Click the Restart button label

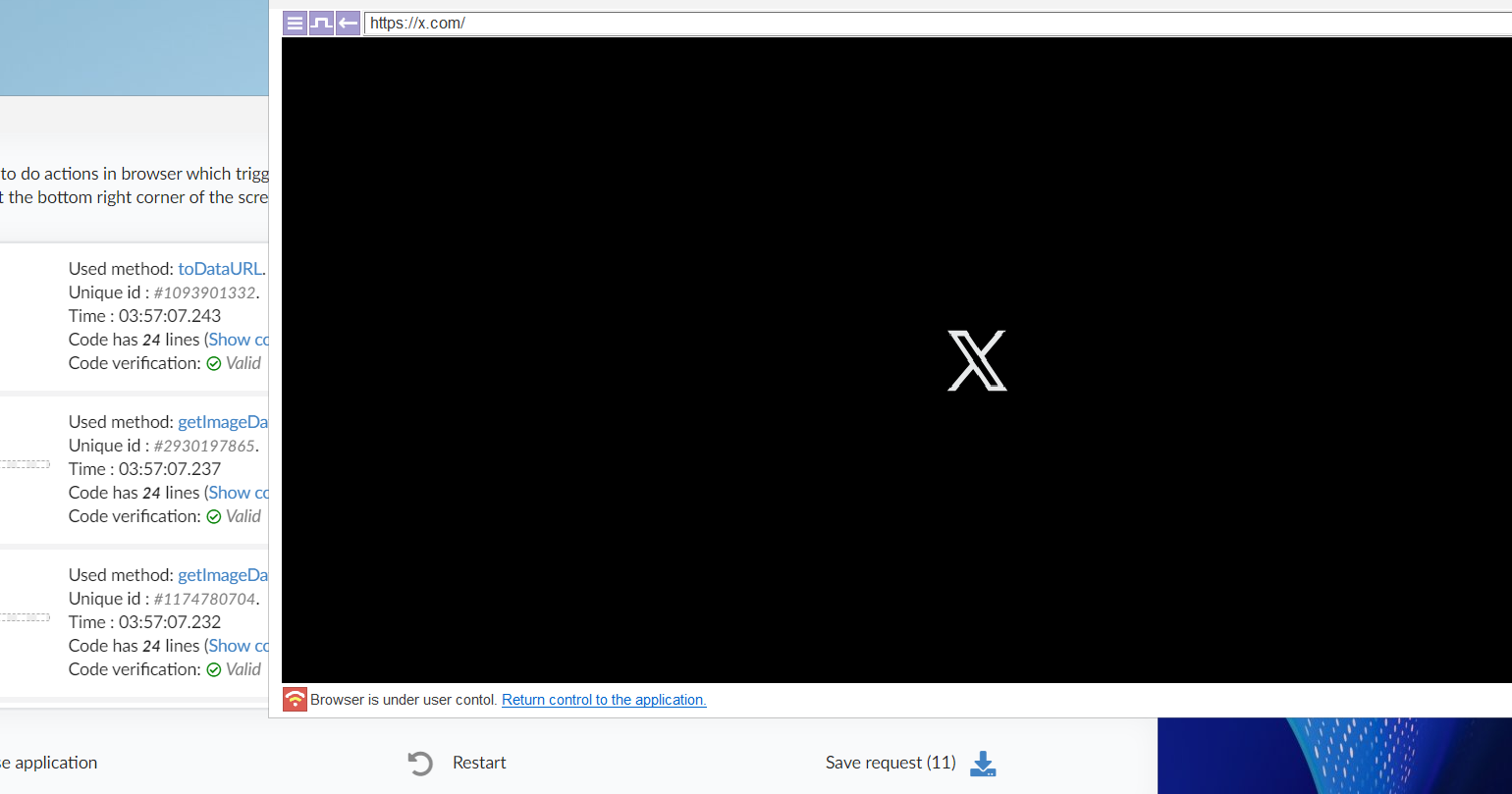[479, 763]
